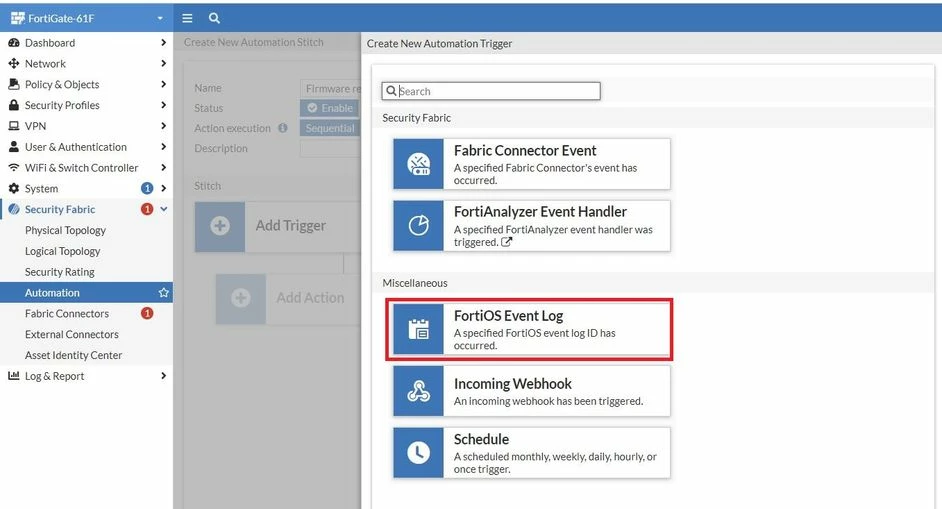Click the User & Authentication person icon
This screenshot has height=509, width=942.
pyautogui.click(x=13, y=147)
